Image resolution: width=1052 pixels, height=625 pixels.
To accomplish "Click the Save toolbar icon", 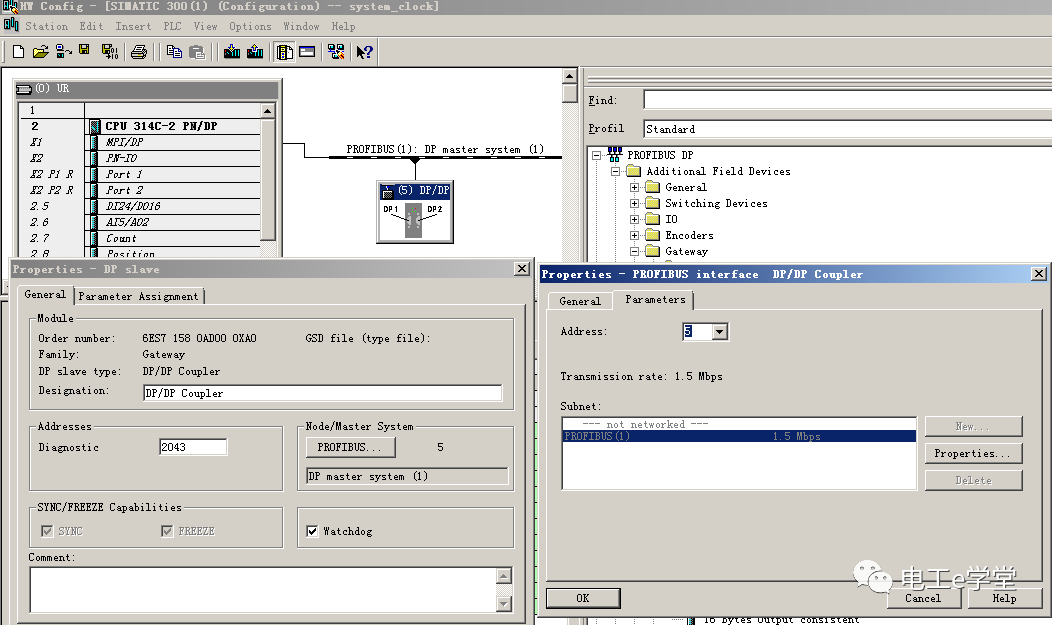I will click(85, 50).
